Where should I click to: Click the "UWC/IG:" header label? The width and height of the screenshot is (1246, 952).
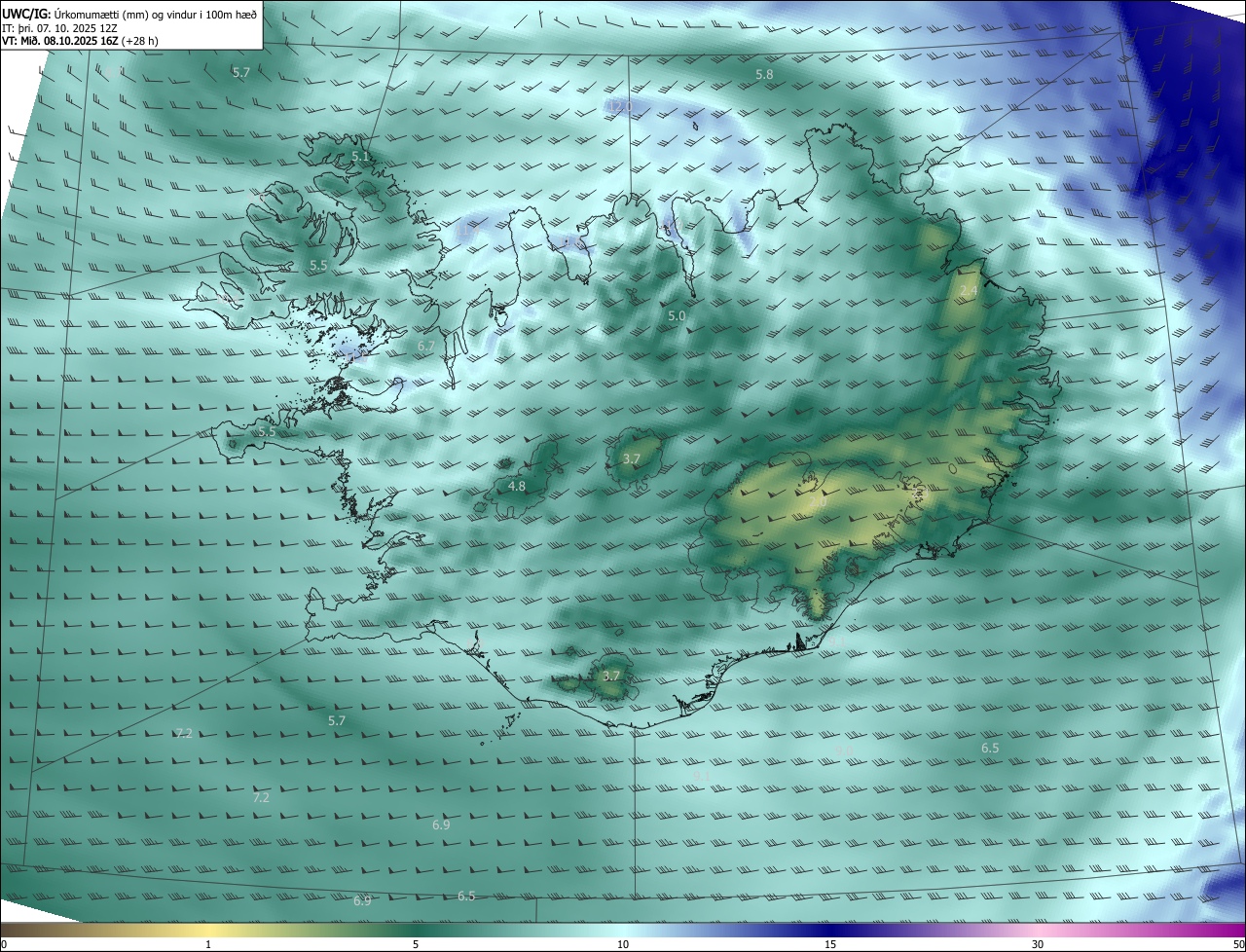point(25,14)
